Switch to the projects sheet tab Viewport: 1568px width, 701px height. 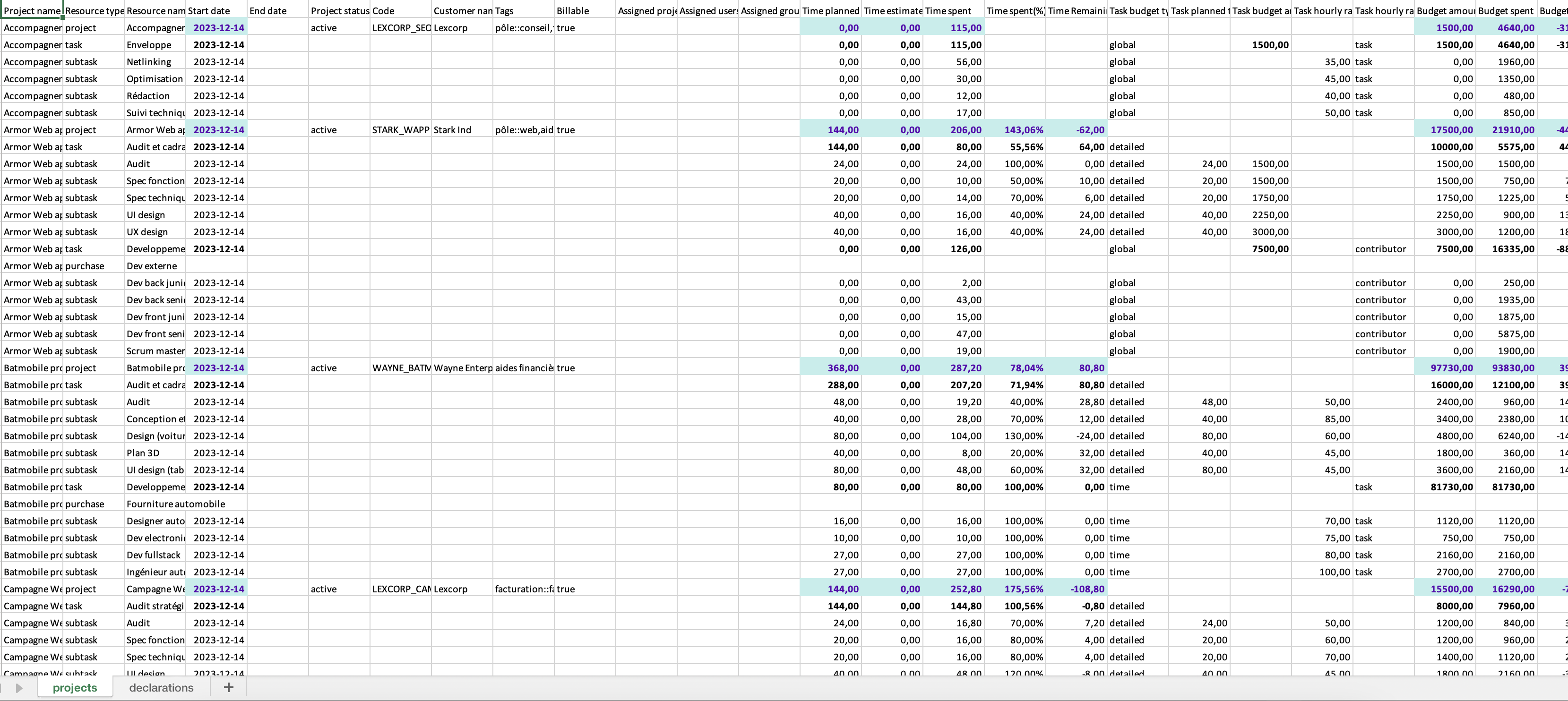[x=75, y=688]
